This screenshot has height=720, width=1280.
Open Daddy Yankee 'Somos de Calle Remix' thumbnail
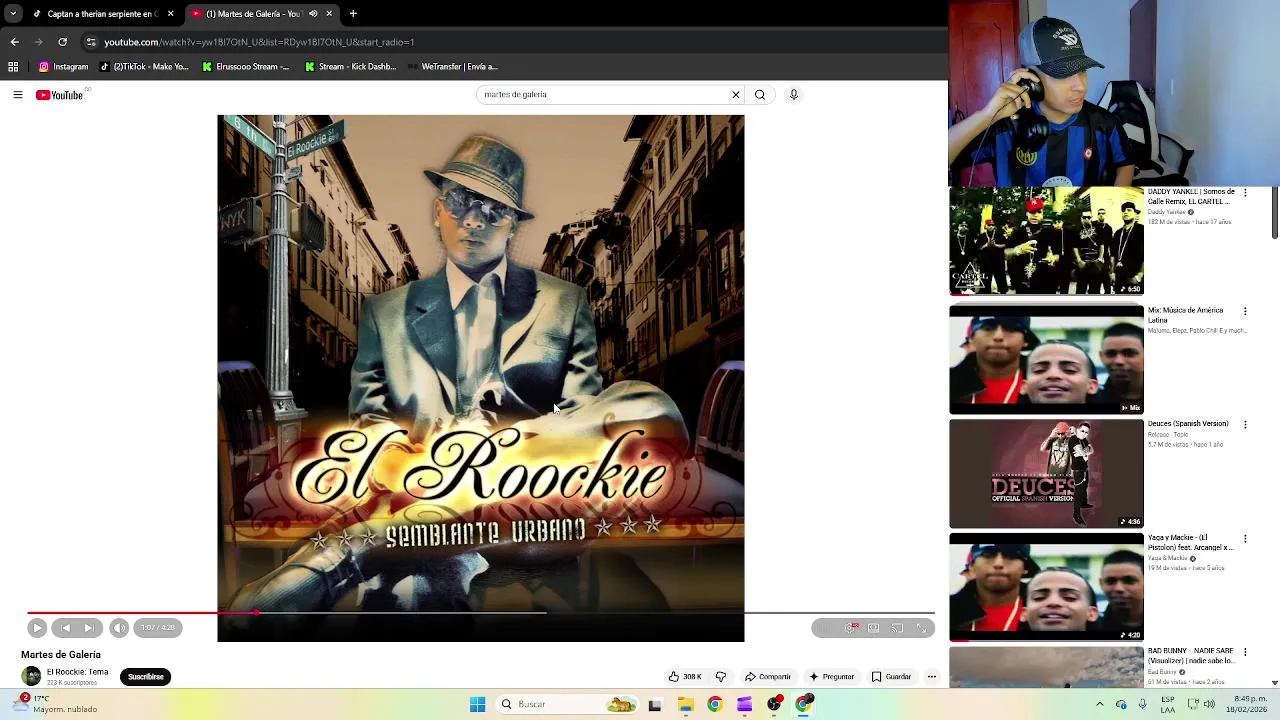point(1046,241)
